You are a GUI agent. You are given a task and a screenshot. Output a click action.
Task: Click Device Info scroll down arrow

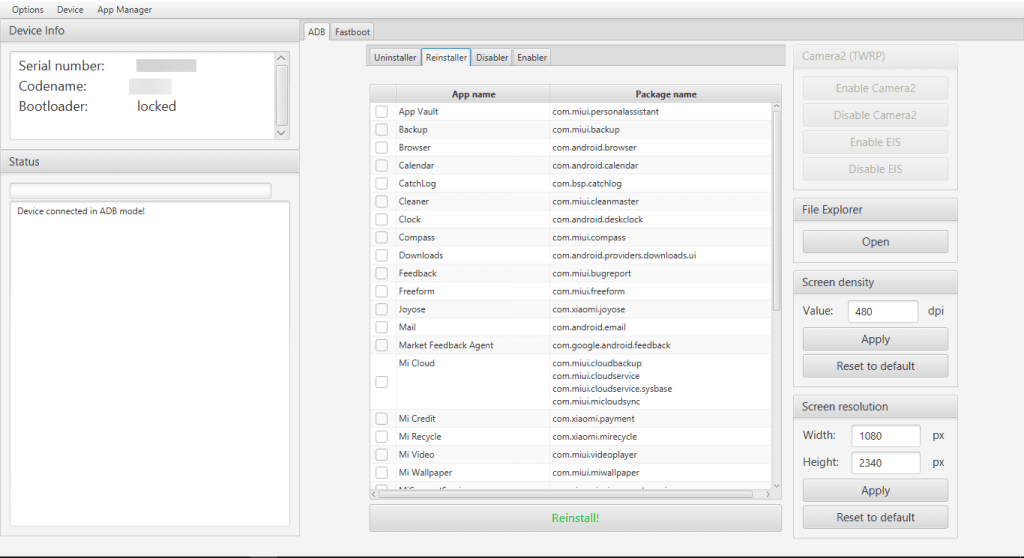click(281, 133)
